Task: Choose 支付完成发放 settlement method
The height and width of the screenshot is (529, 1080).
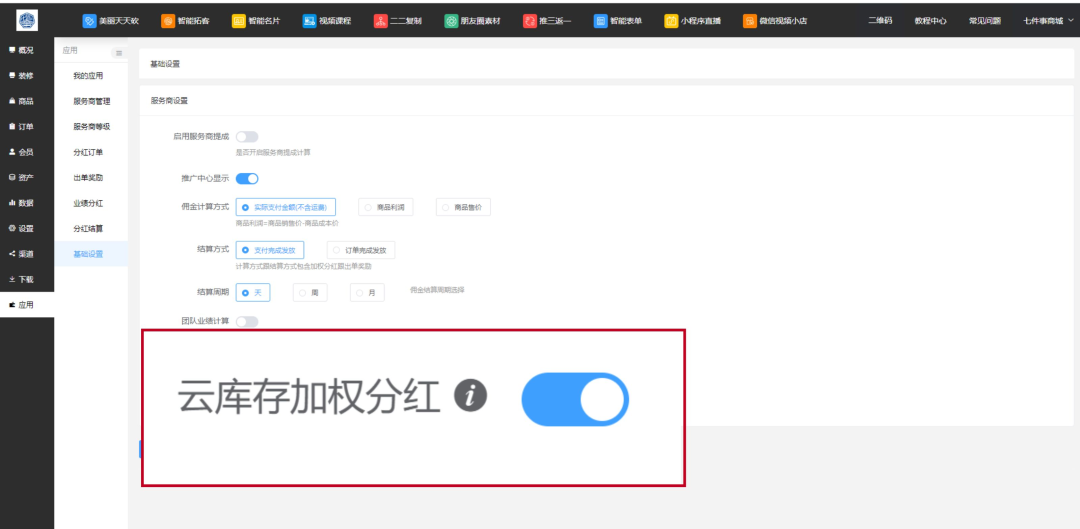Action: [269, 249]
